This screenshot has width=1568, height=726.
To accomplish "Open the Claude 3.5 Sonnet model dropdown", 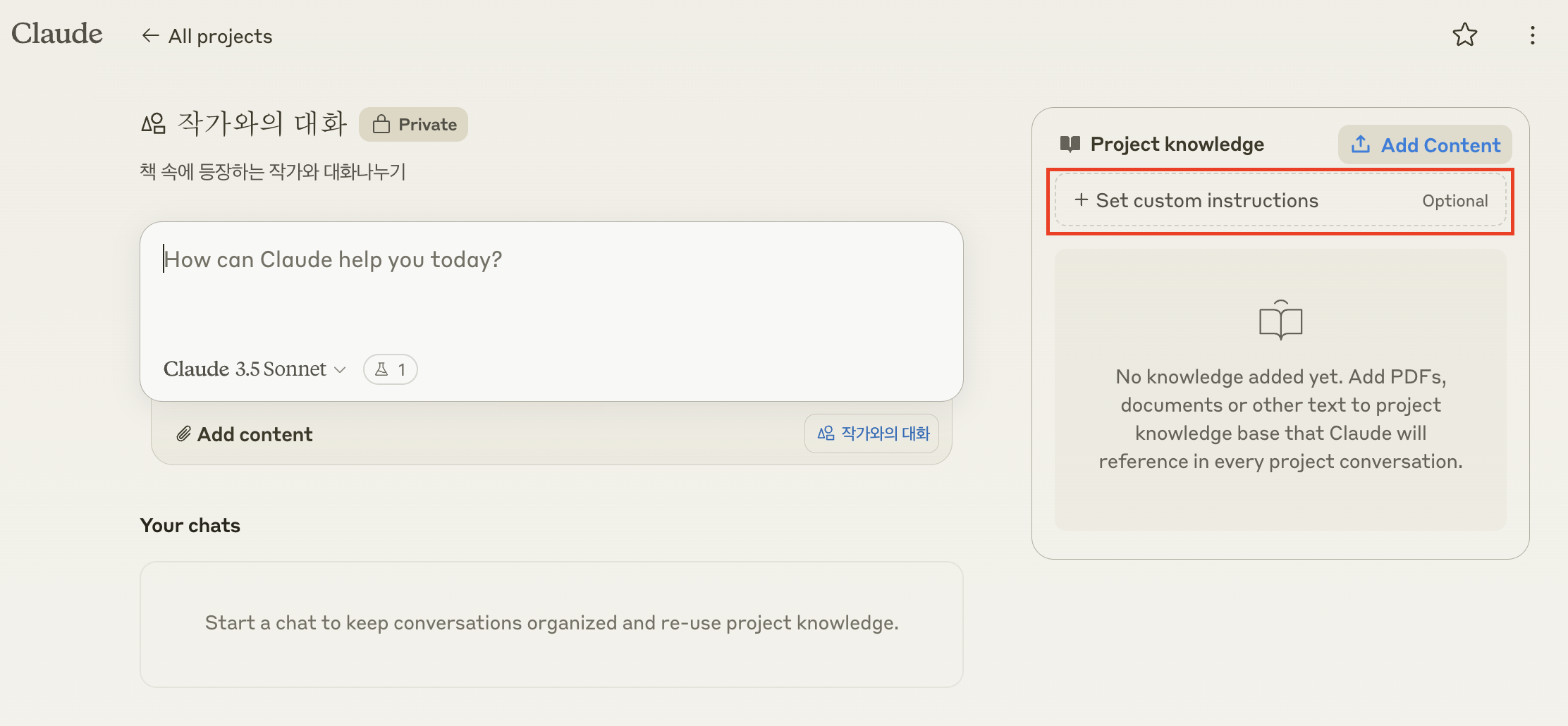I will (x=245, y=369).
